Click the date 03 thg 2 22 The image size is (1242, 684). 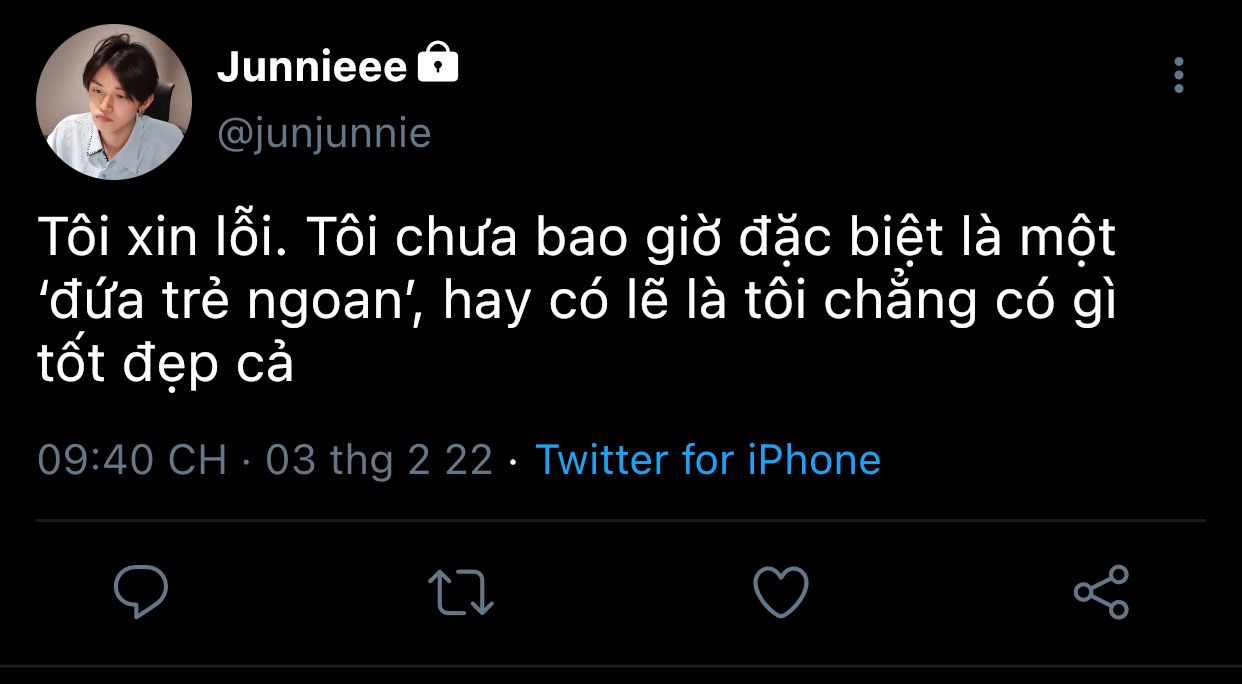[379, 460]
